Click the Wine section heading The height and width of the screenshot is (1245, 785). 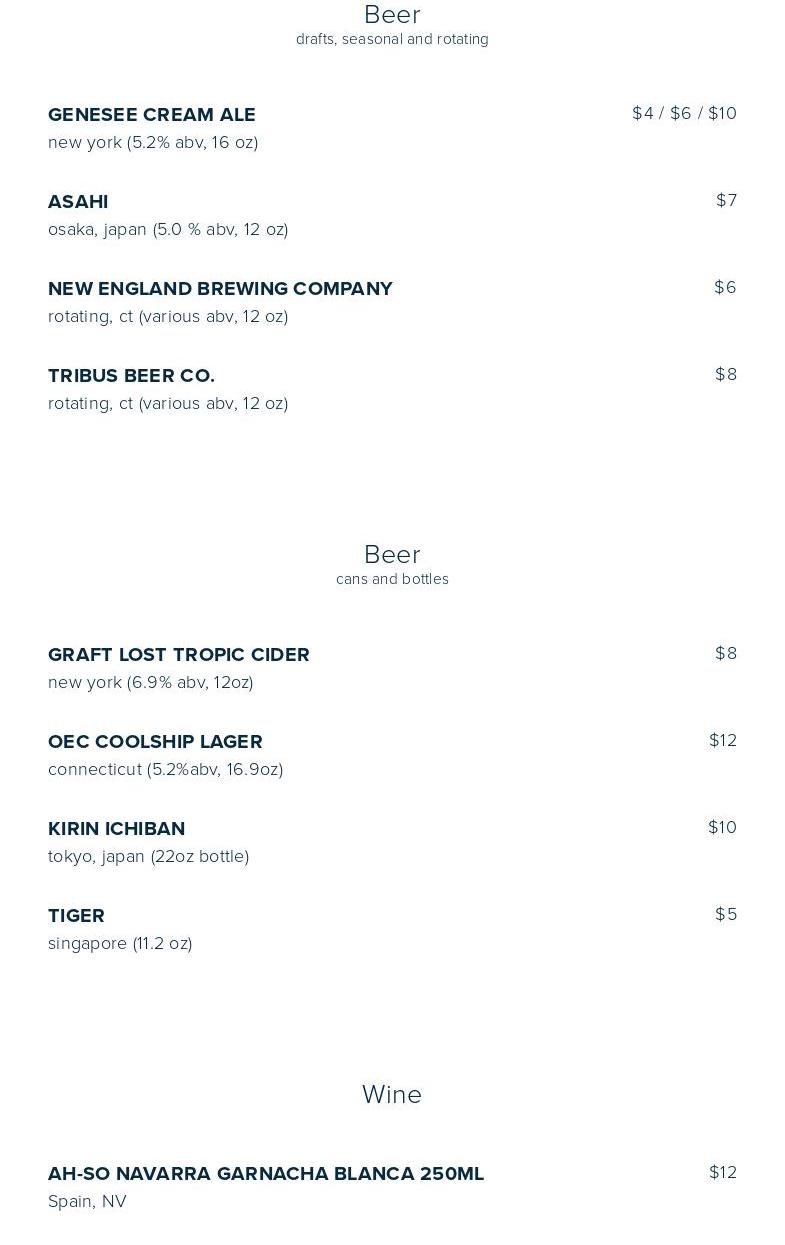click(x=392, y=1095)
